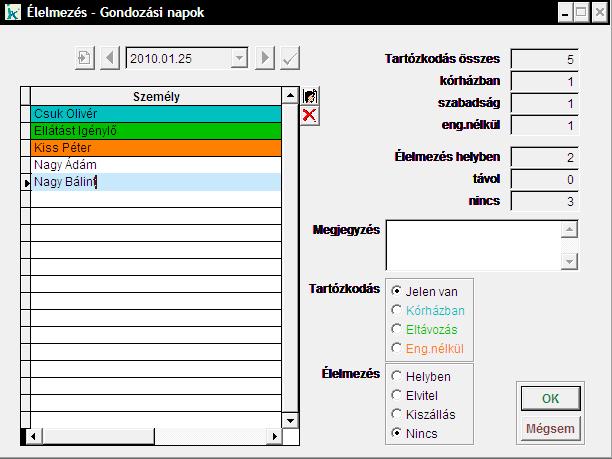
Task: Click the first-record icon left of date
Action: (x=84, y=58)
